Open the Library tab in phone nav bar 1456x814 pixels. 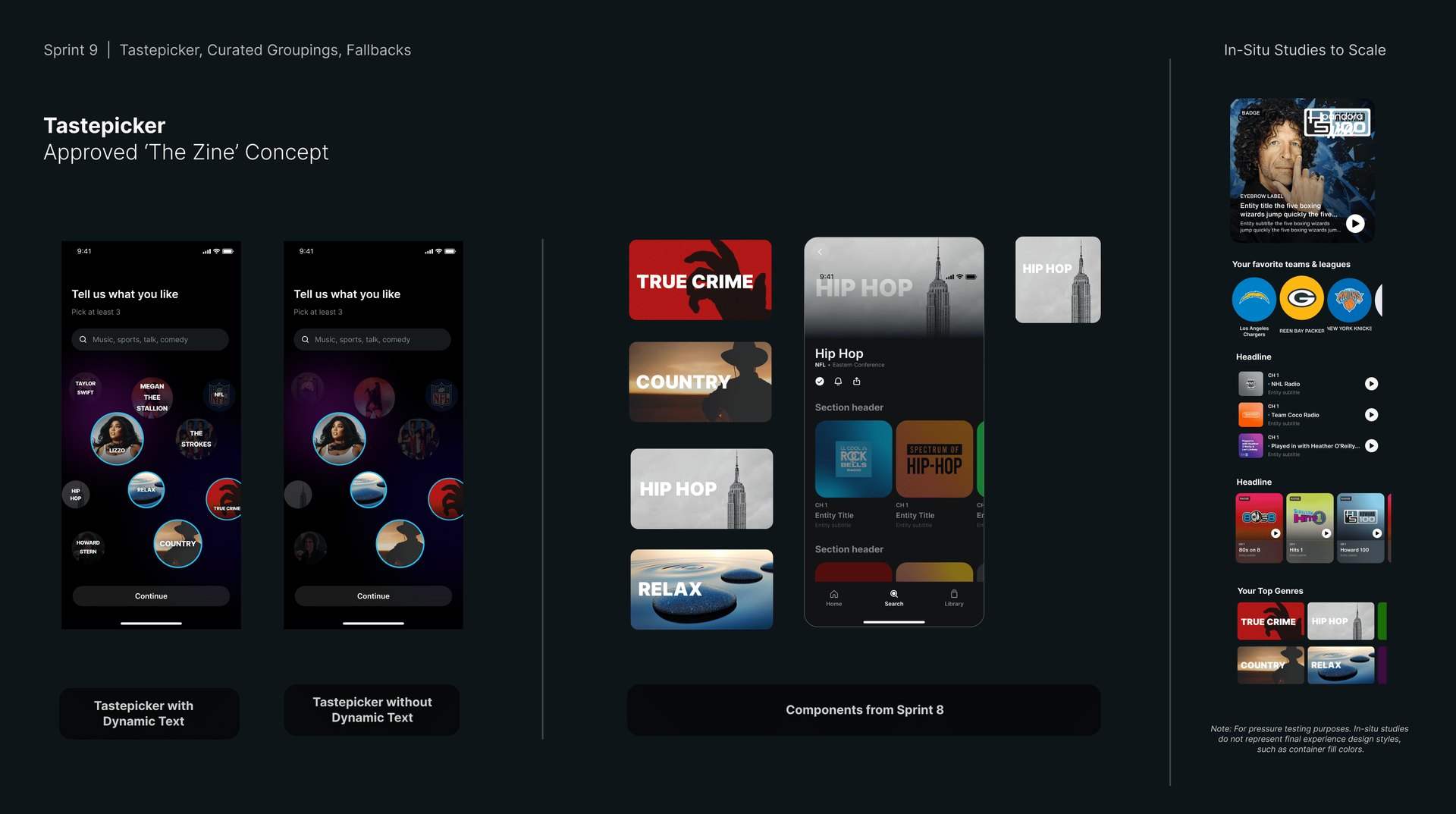(954, 598)
